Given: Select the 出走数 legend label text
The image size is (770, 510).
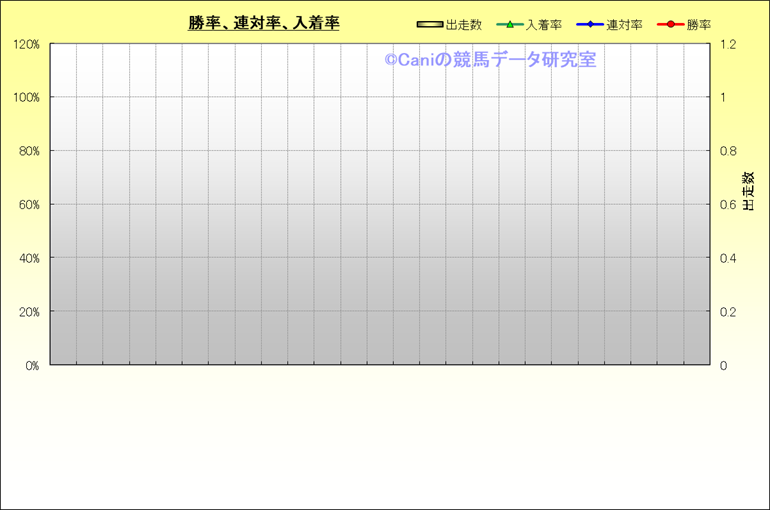Looking at the screenshot, I should point(463,25).
